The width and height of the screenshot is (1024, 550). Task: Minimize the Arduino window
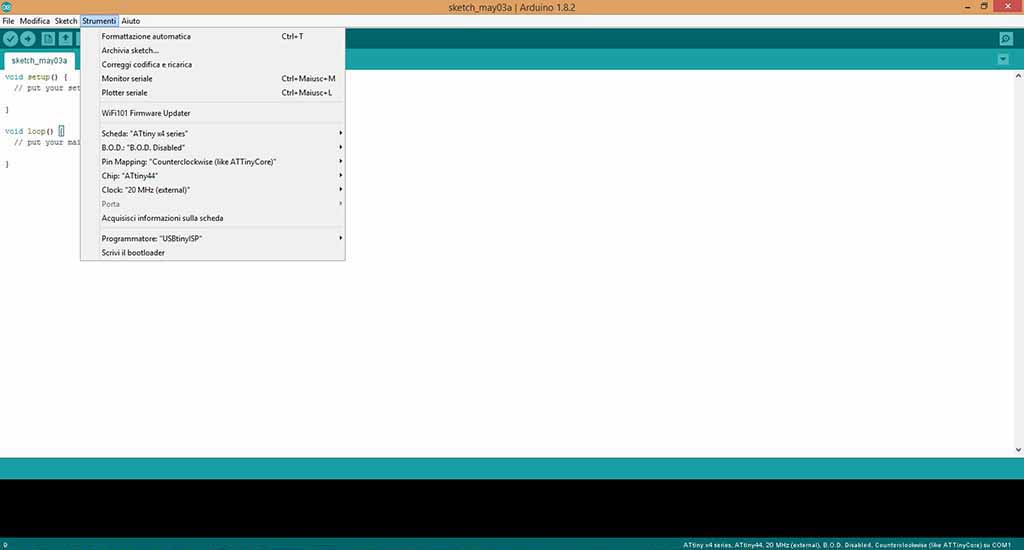[x=967, y=7]
